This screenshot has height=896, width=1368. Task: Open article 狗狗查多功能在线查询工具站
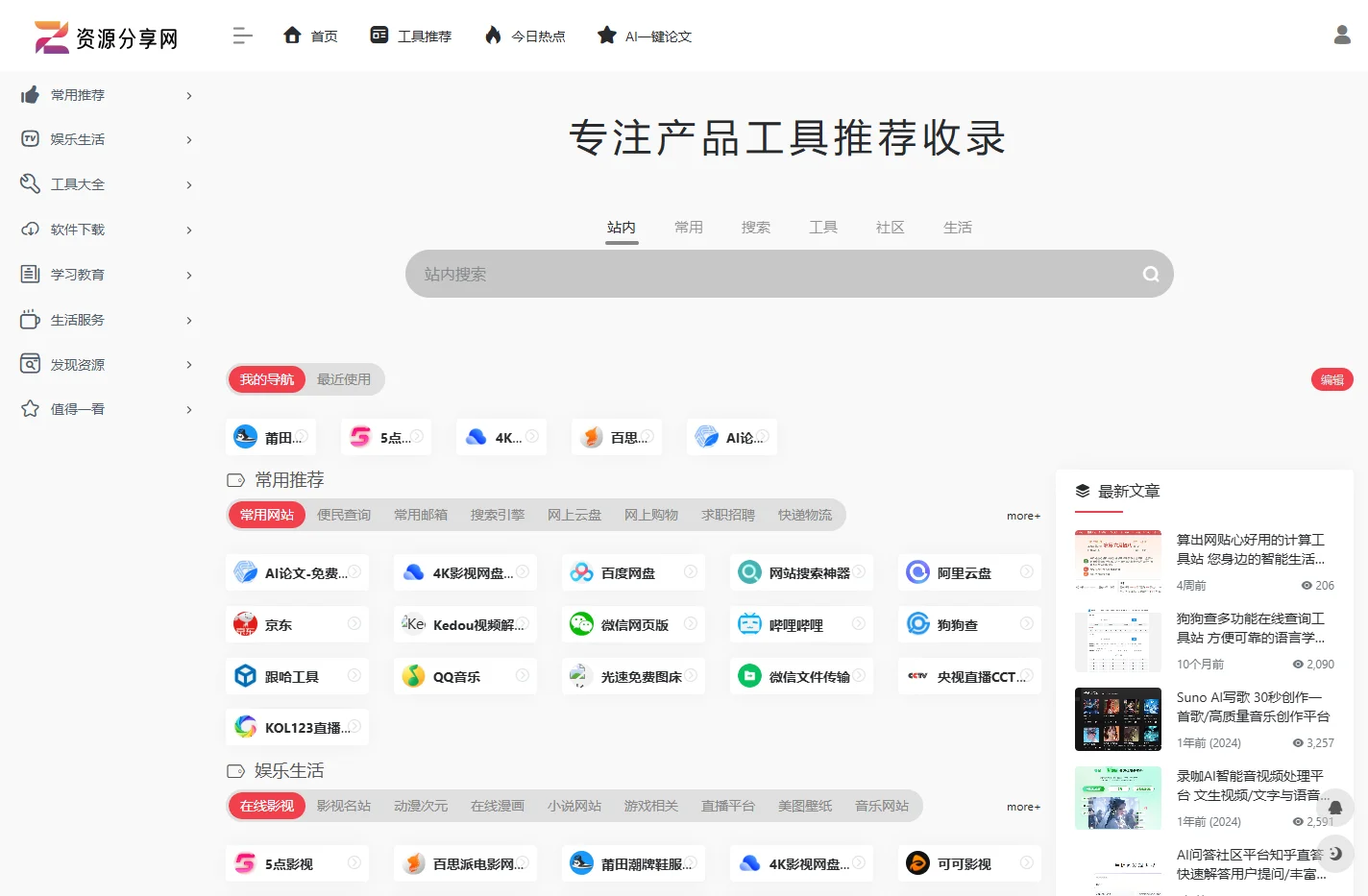1251,628
